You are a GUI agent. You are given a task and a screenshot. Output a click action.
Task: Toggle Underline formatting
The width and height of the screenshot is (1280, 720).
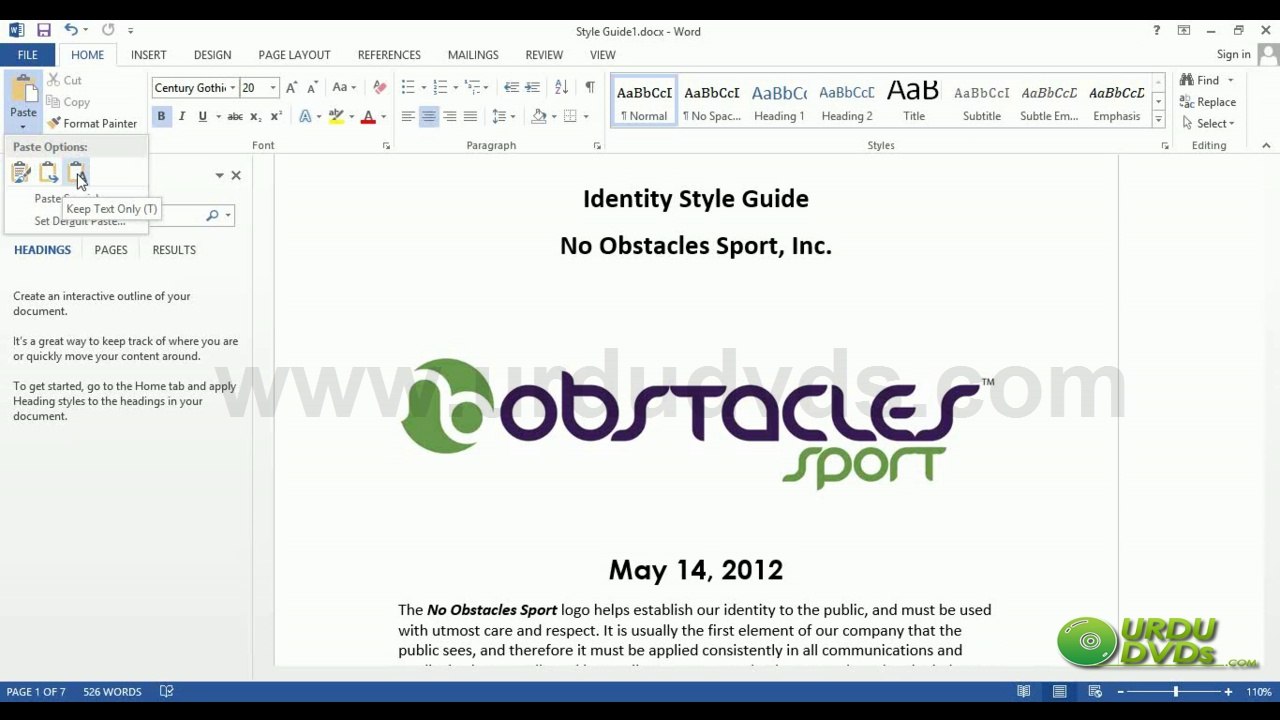(x=202, y=117)
